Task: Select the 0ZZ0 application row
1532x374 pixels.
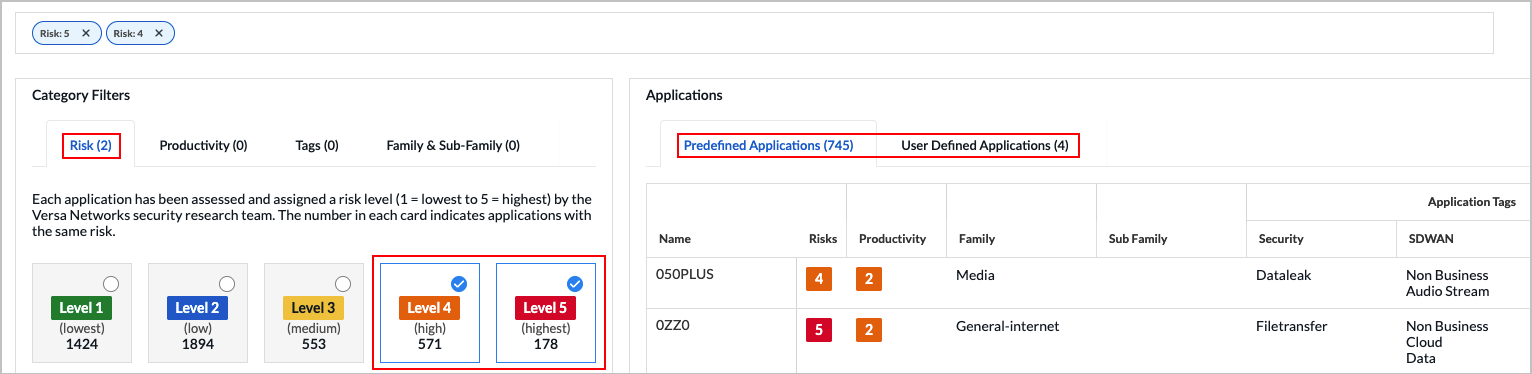Action: click(x=1089, y=341)
